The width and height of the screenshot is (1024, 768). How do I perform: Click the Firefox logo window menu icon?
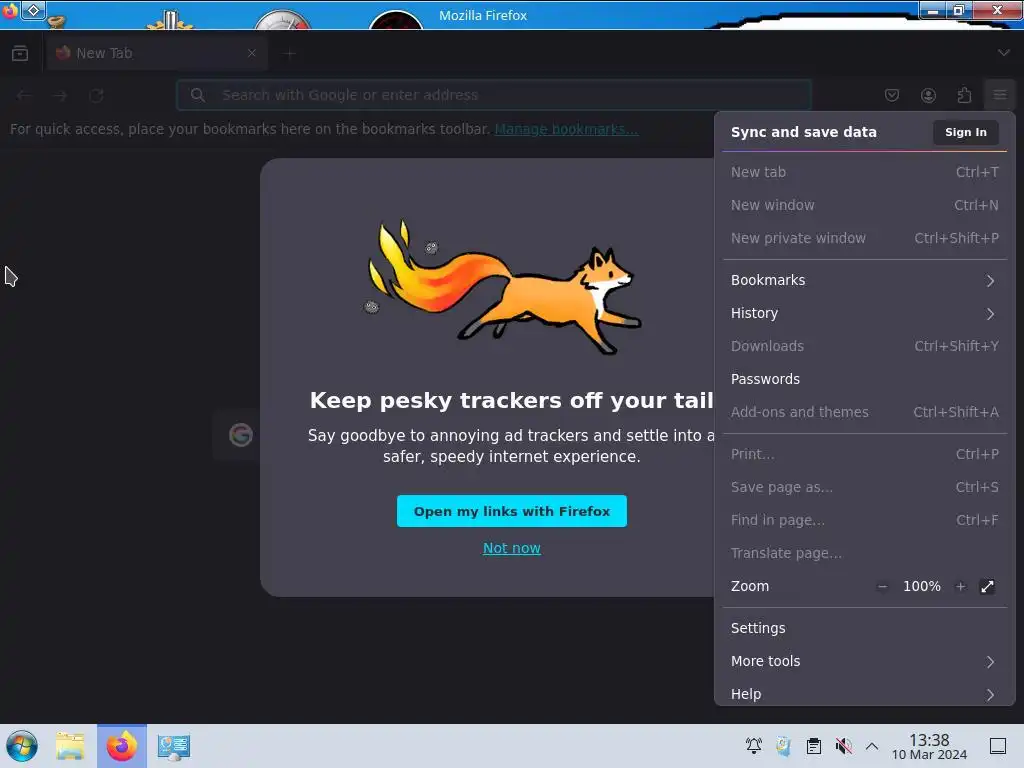point(10,10)
